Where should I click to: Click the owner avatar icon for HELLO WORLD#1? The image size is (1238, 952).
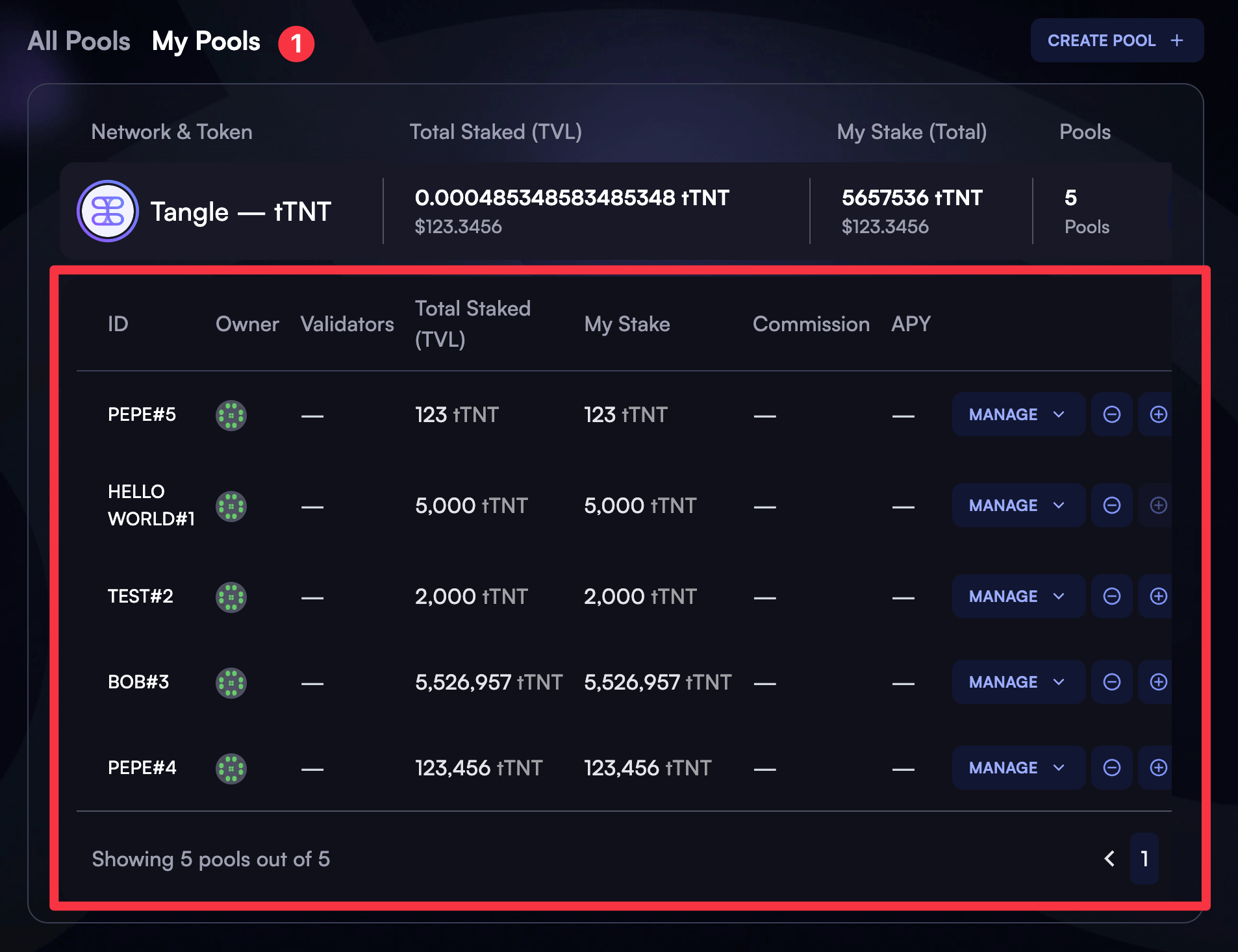231,505
